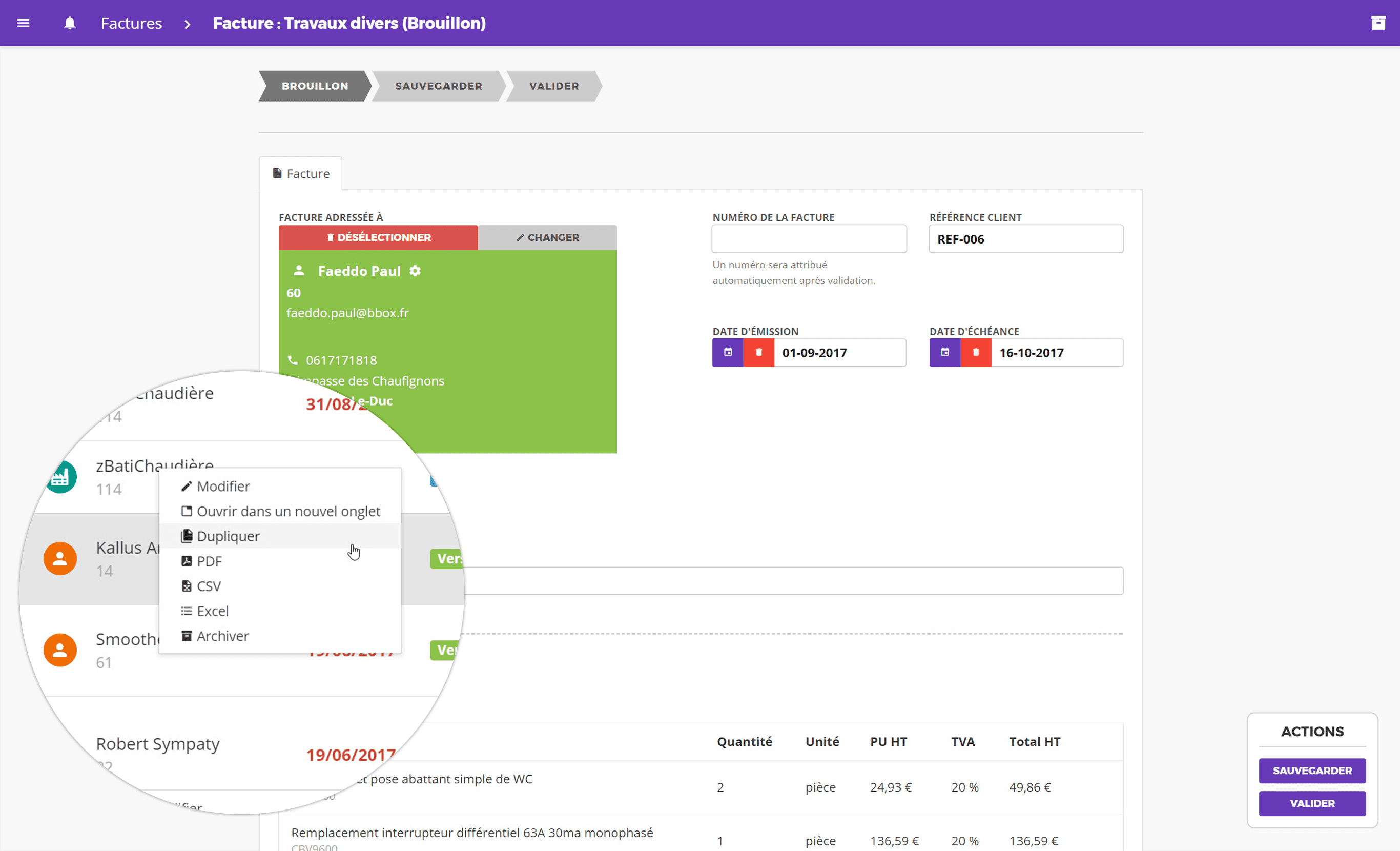The width and height of the screenshot is (1400, 851).
Task: Click the Valider button in Actions panel
Action: click(1312, 803)
